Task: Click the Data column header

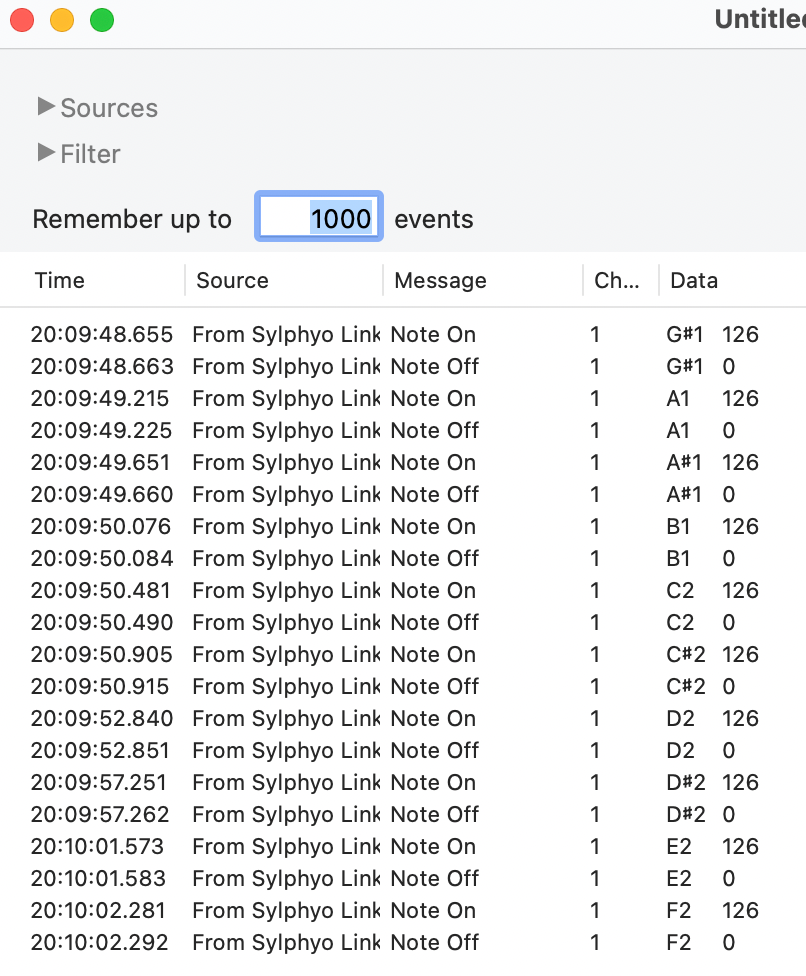Action: (694, 281)
